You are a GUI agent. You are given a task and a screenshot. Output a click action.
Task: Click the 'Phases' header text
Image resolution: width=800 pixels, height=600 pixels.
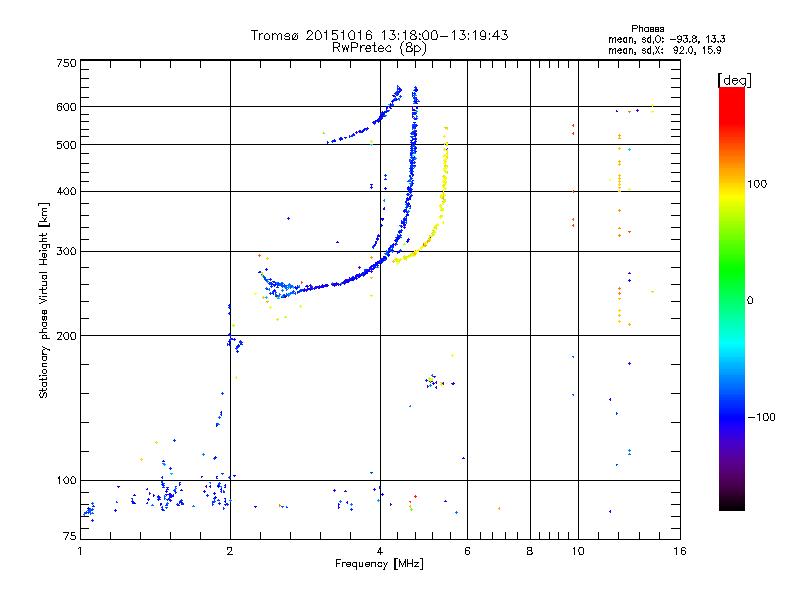tap(647, 29)
